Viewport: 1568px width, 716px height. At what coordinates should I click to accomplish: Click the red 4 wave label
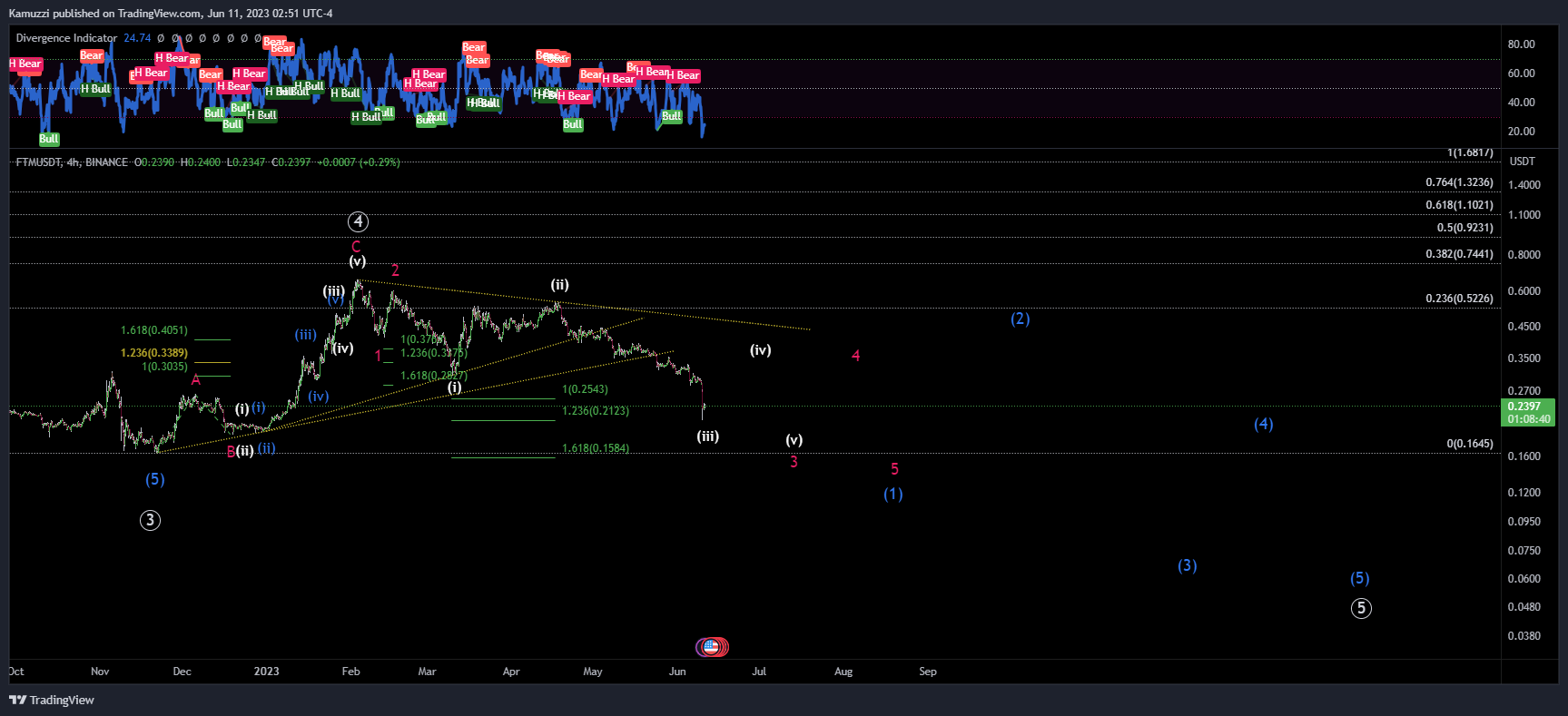pos(855,356)
